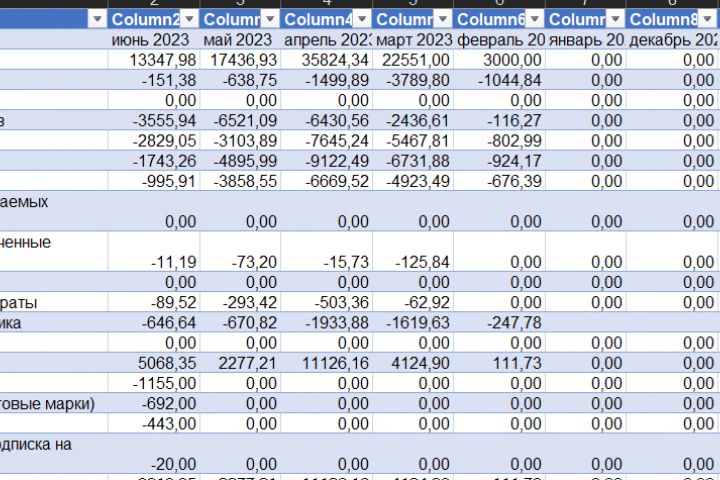This screenshot has width=720, height=480.
Task: Select the -3858,55 value
Action: point(240,181)
